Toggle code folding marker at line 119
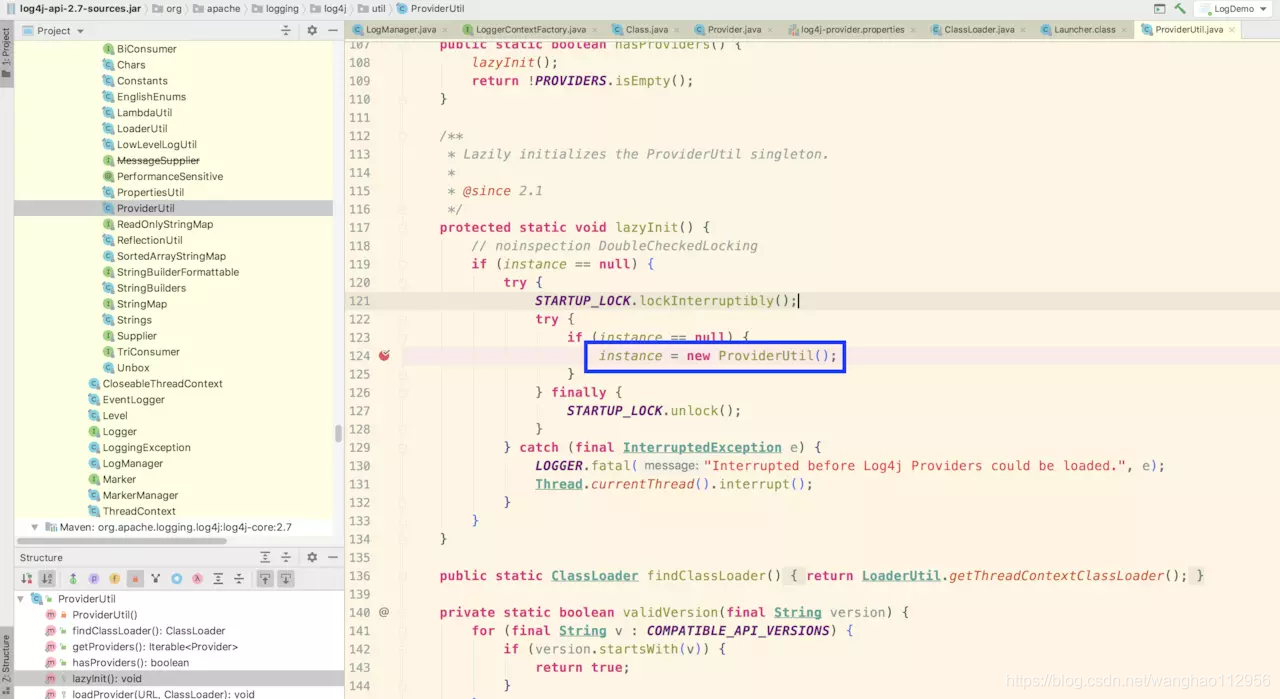 tap(402, 264)
